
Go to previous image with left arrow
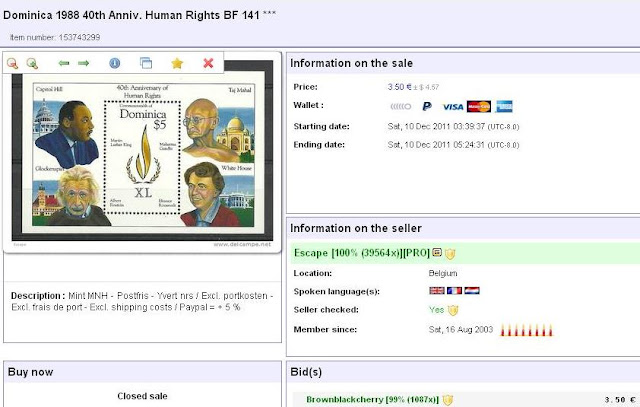[x=64, y=63]
